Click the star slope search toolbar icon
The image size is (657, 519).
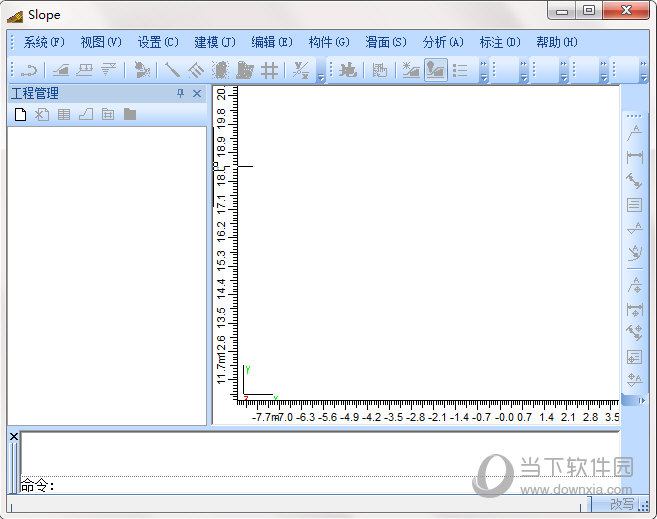point(411,70)
